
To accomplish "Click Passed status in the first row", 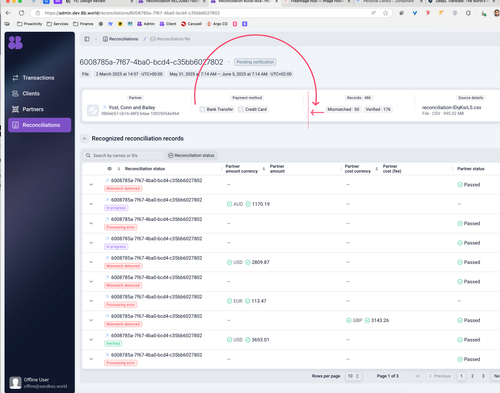I will point(469,185).
